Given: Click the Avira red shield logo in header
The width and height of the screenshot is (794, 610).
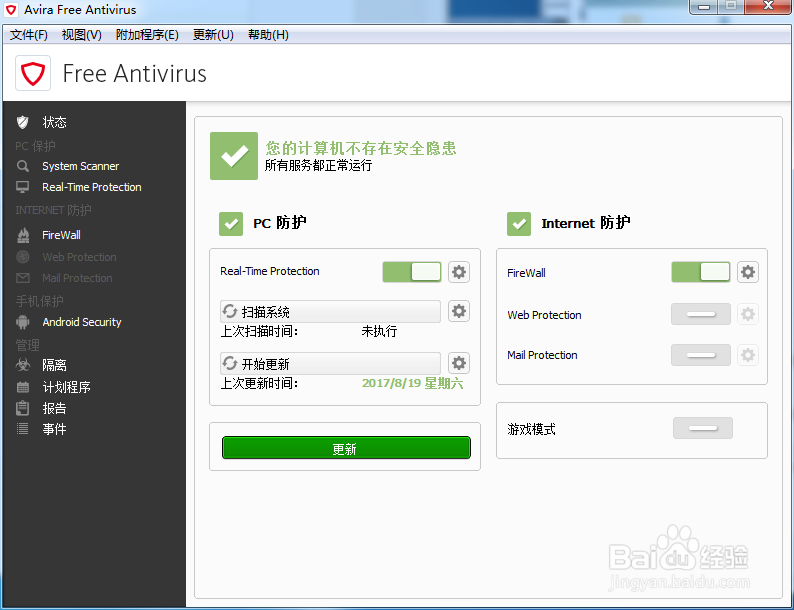Looking at the screenshot, I should 33,73.
